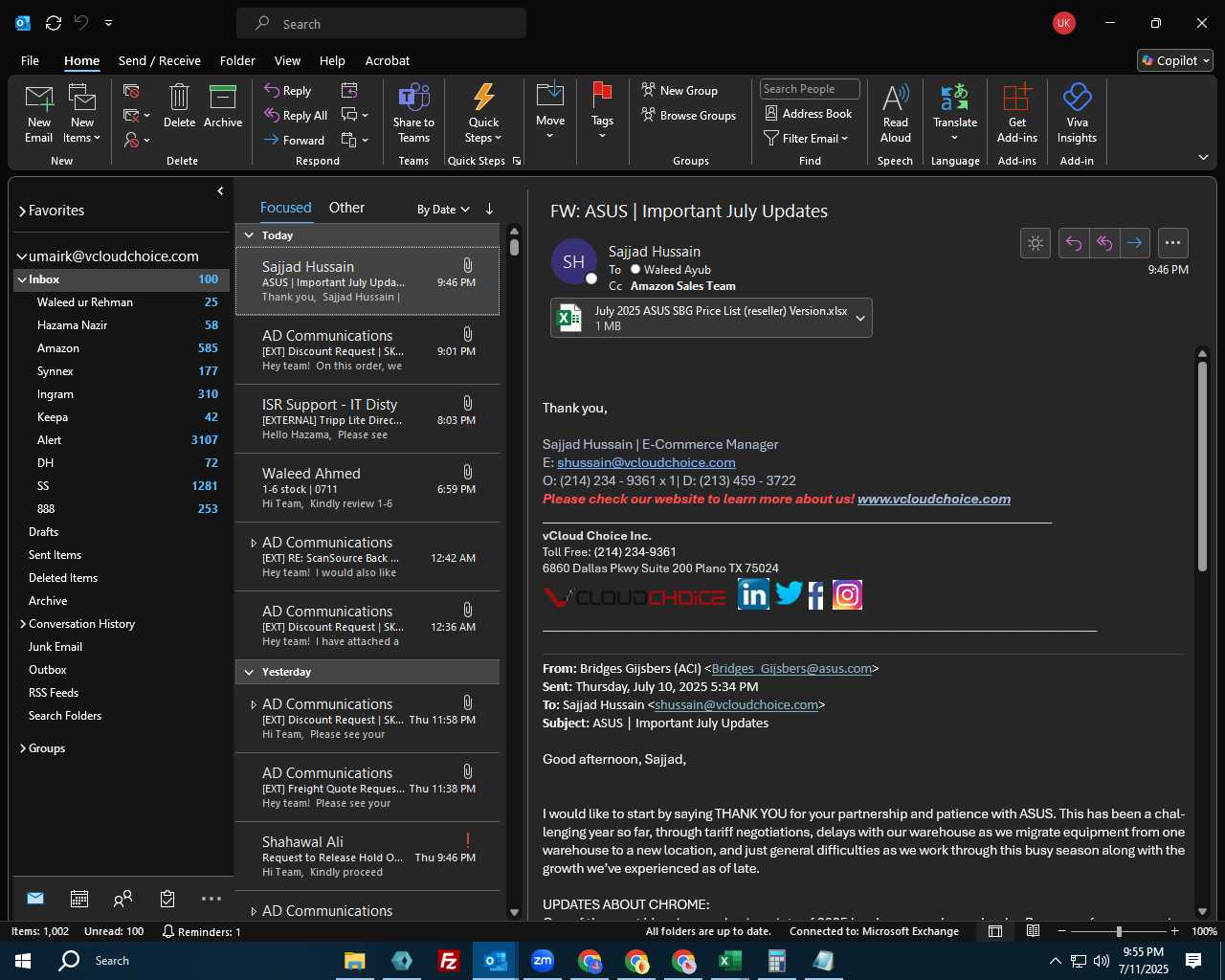
Task: Collapse the ribbon with the chevron
Action: [x=1203, y=157]
